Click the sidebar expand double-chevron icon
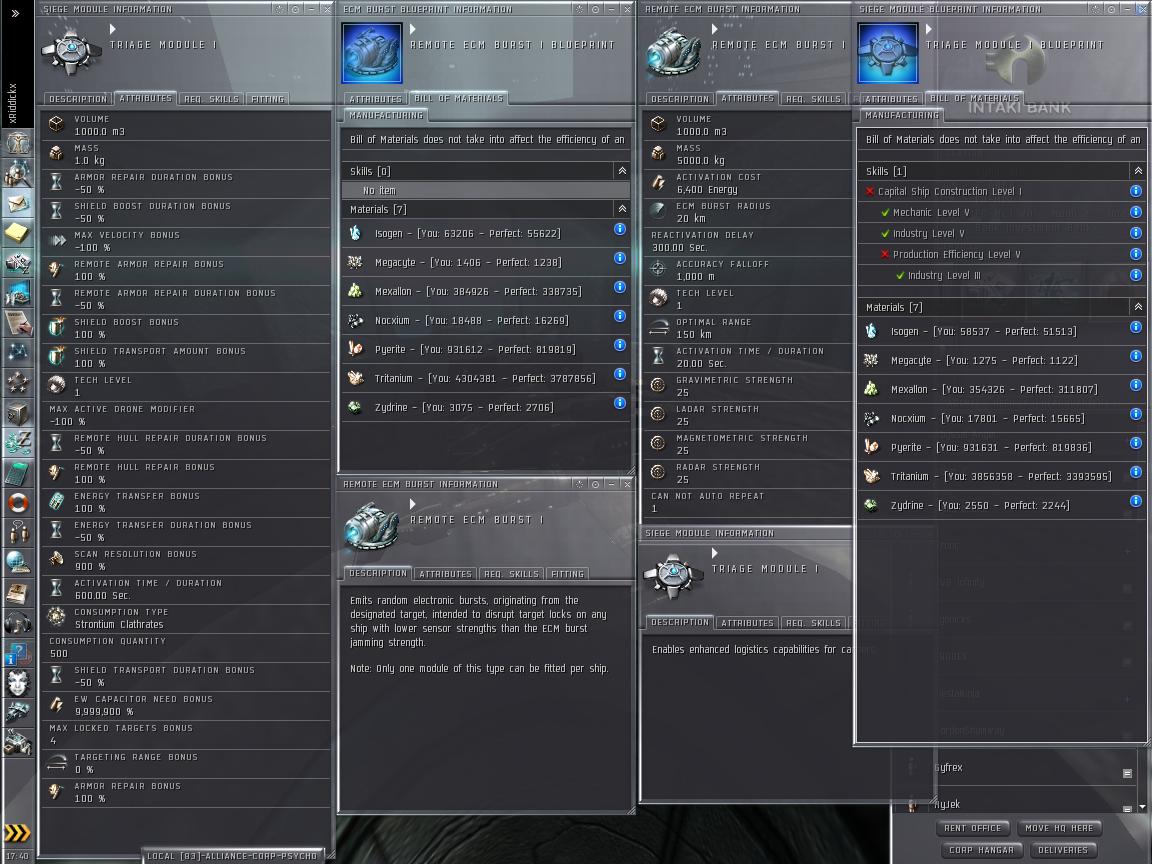The width and height of the screenshot is (1152, 864). pyautogui.click(x=15, y=12)
